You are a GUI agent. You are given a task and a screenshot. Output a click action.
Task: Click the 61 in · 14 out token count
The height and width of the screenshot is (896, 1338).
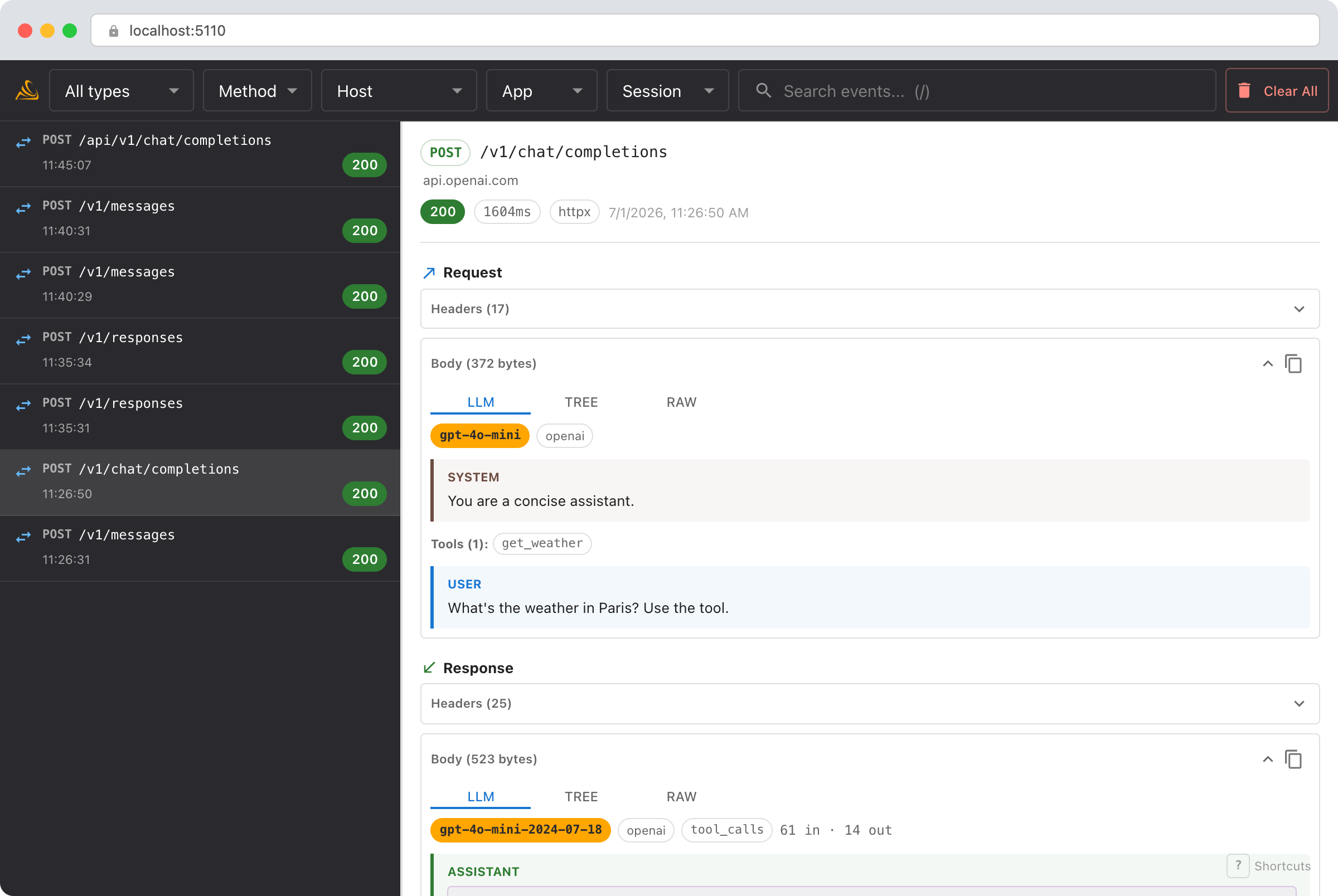836,830
